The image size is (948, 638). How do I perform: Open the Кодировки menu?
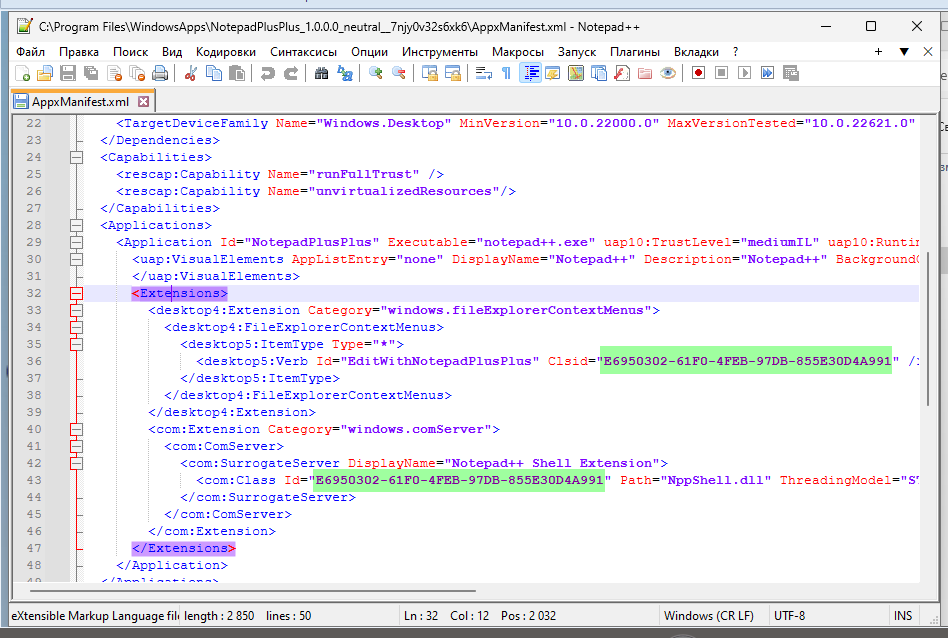[x=226, y=52]
